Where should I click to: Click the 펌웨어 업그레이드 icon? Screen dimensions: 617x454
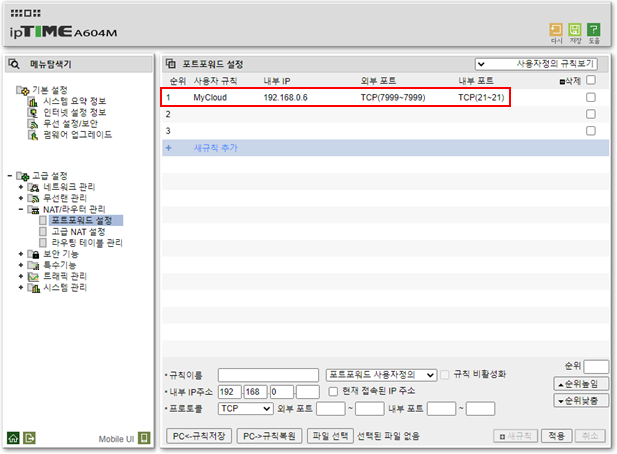click(33, 135)
